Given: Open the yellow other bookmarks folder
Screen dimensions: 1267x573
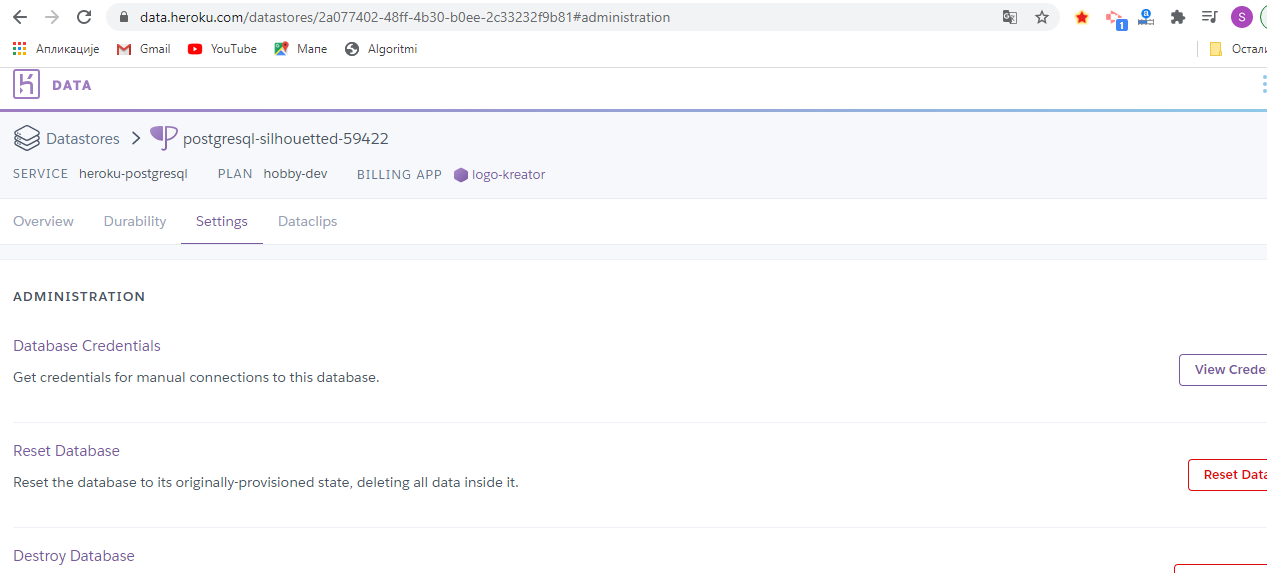Looking at the screenshot, I should [x=1216, y=49].
